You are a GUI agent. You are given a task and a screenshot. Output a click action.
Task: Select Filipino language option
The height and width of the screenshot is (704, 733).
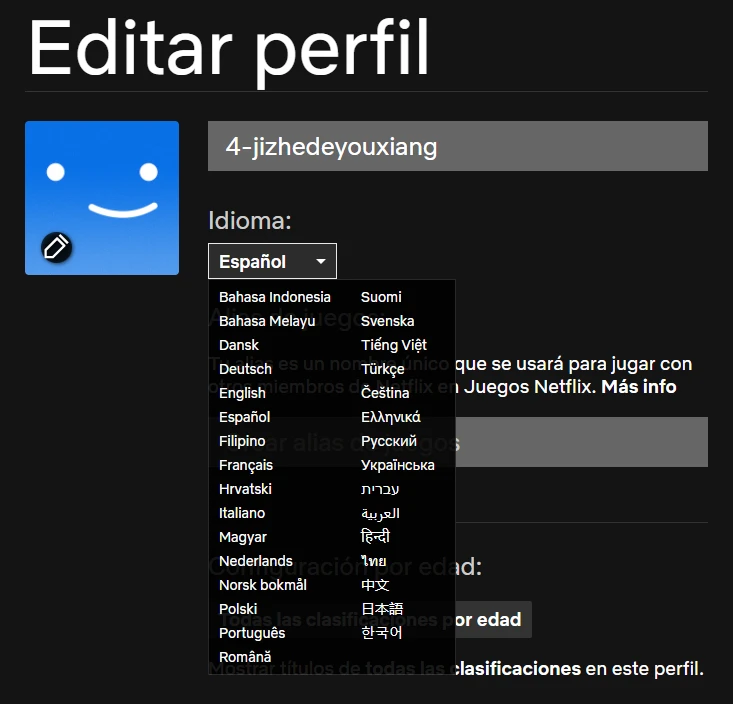coord(242,441)
